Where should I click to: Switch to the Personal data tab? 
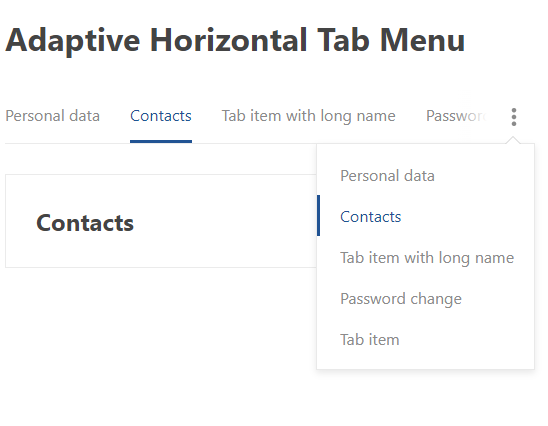tap(52, 116)
